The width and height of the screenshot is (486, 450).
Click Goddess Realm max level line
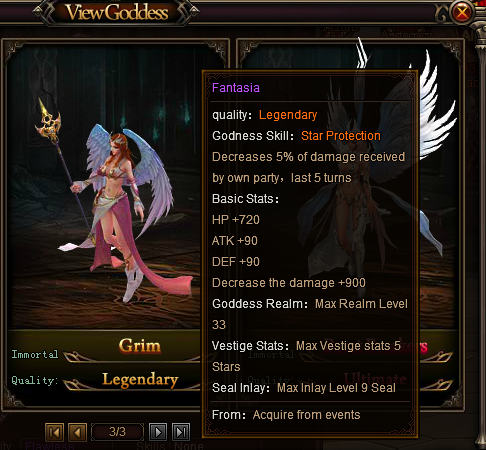tap(310, 314)
